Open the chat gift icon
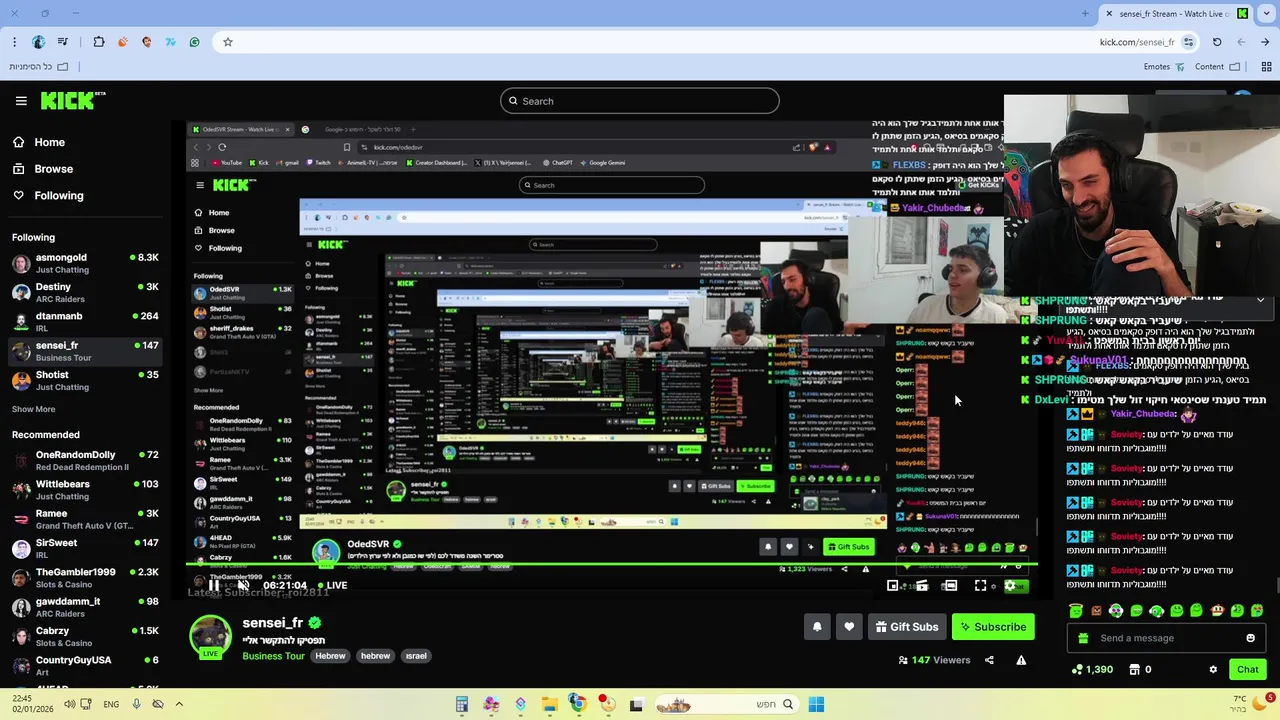 pyautogui.click(x=1083, y=638)
